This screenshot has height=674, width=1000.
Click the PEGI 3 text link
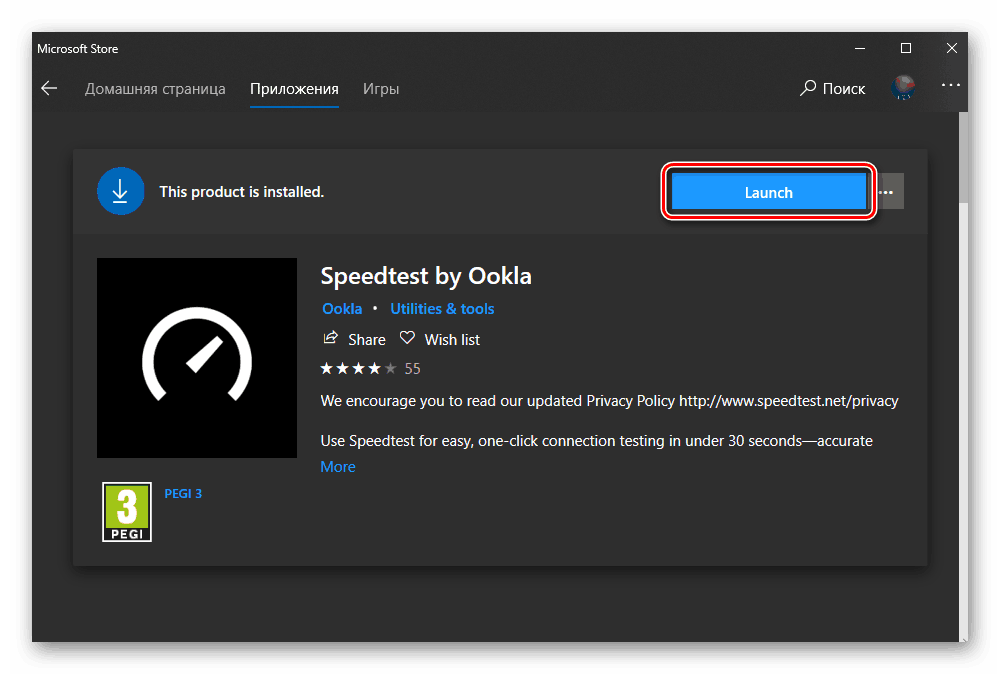click(x=183, y=493)
